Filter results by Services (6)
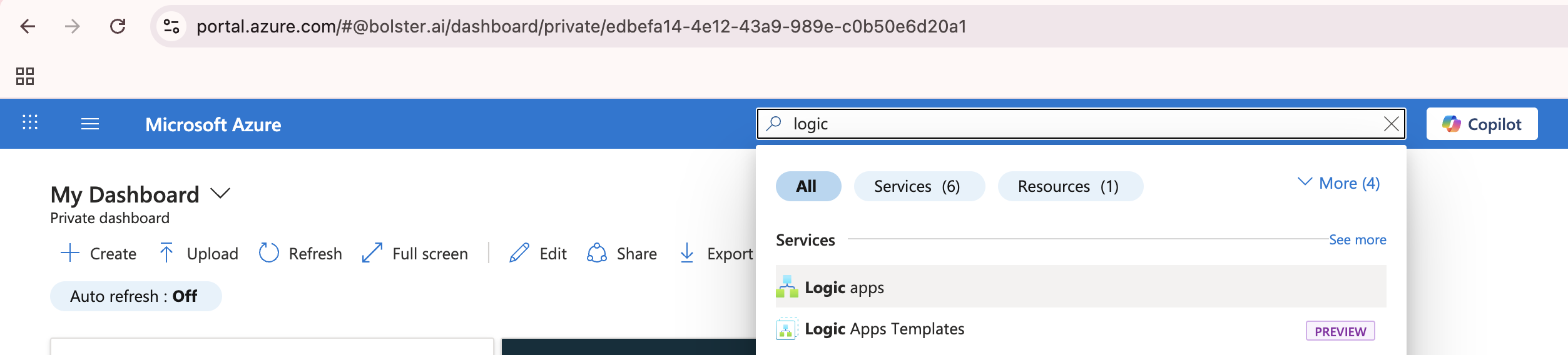 [919, 186]
